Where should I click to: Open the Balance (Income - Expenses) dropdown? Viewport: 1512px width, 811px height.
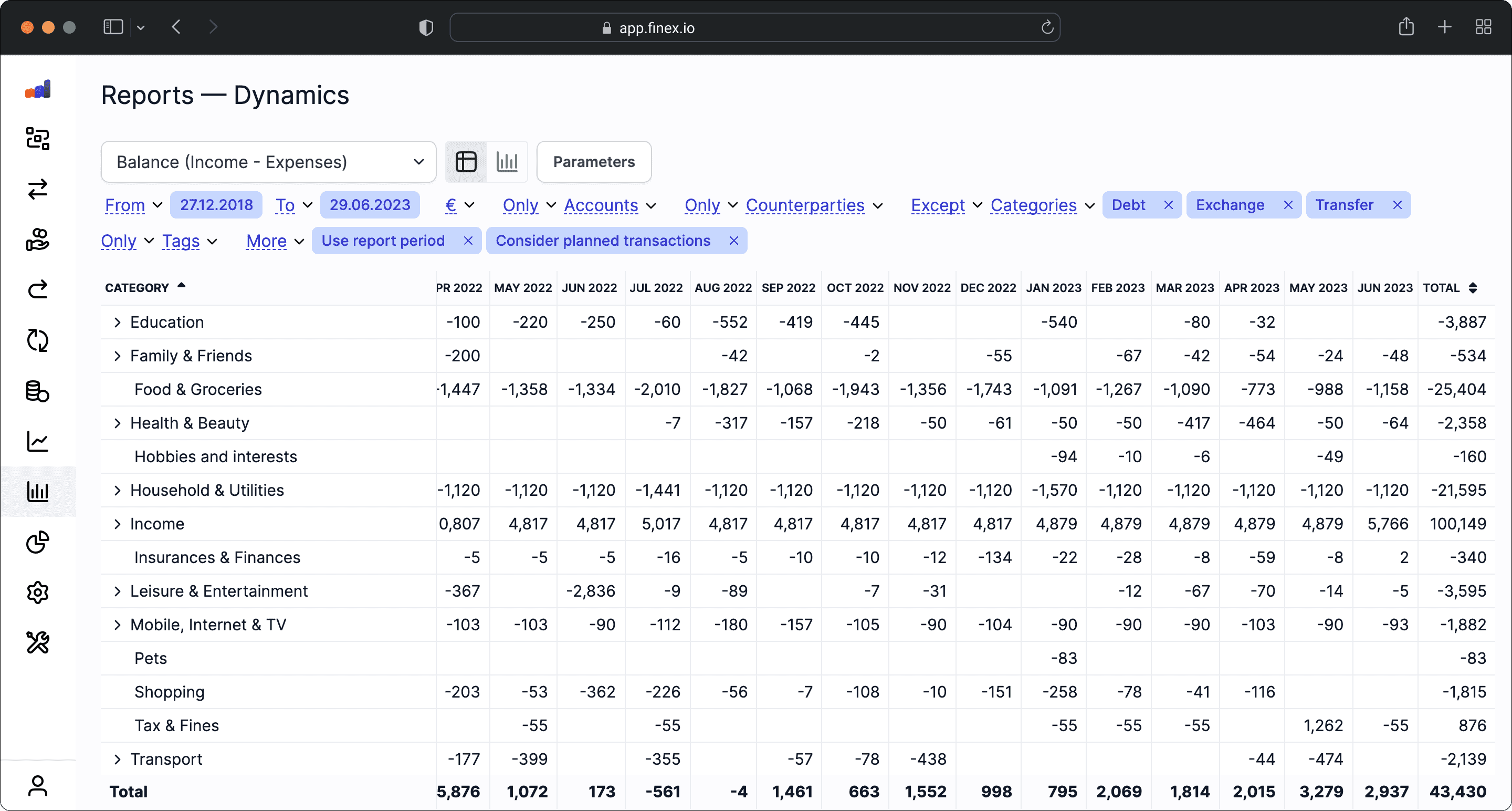tap(268, 161)
